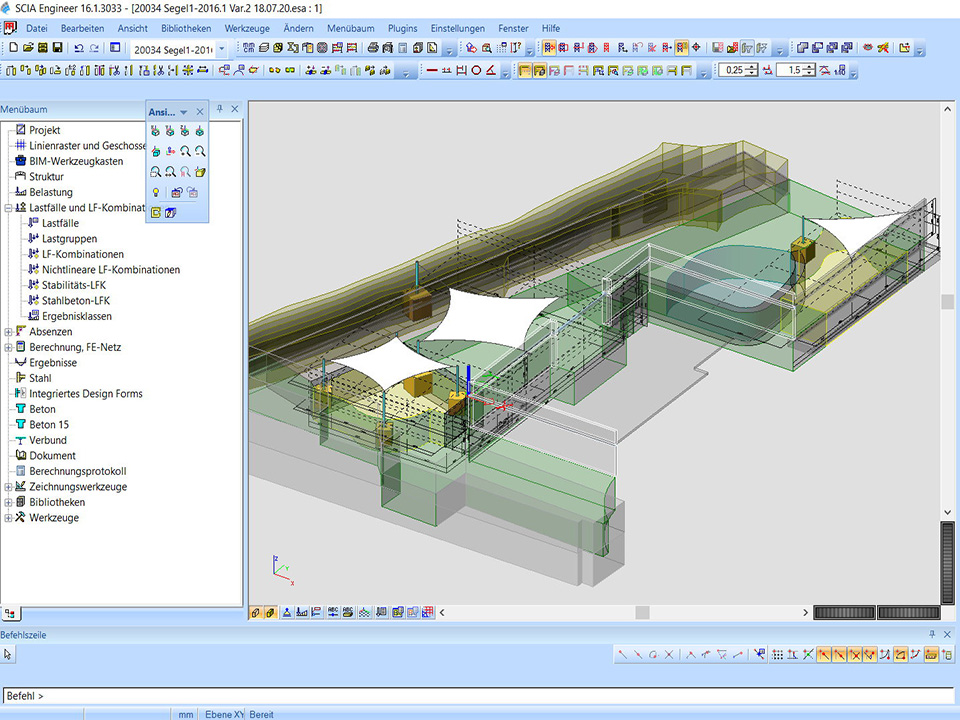Click the Undo arrow icon
The image size is (960, 720).
[79, 48]
